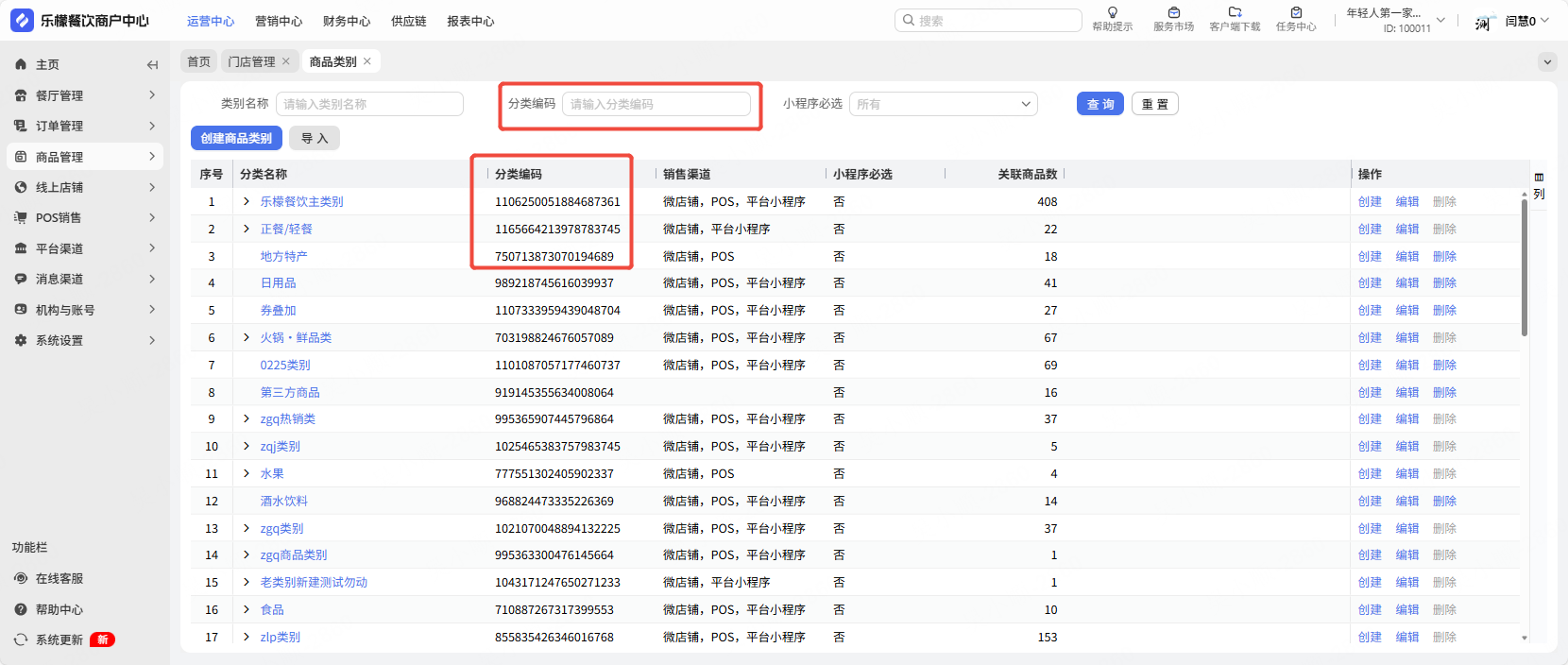Open the 供应链 top menu
1568x665 pixels.
409,21
